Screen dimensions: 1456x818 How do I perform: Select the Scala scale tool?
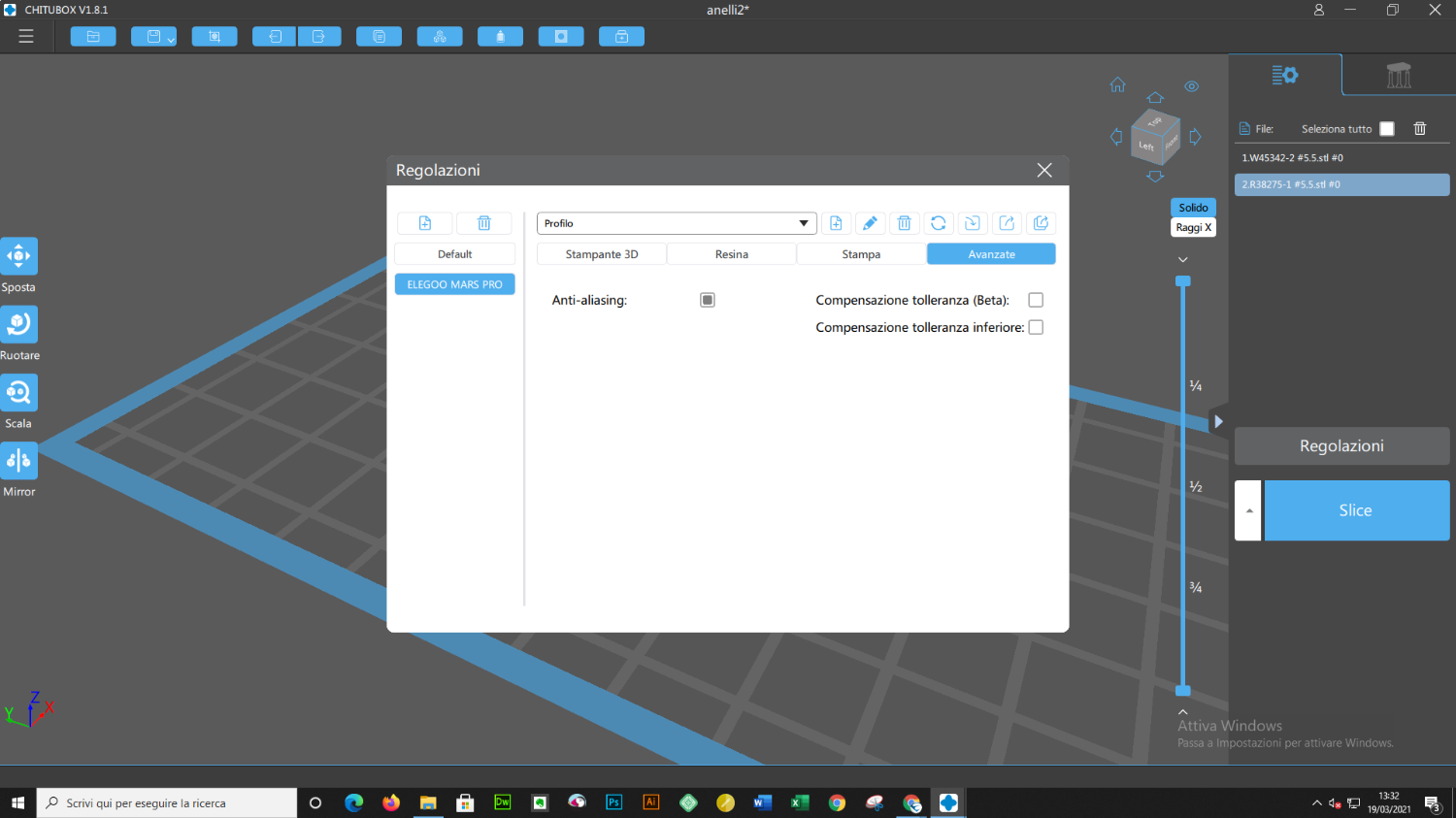[x=18, y=392]
